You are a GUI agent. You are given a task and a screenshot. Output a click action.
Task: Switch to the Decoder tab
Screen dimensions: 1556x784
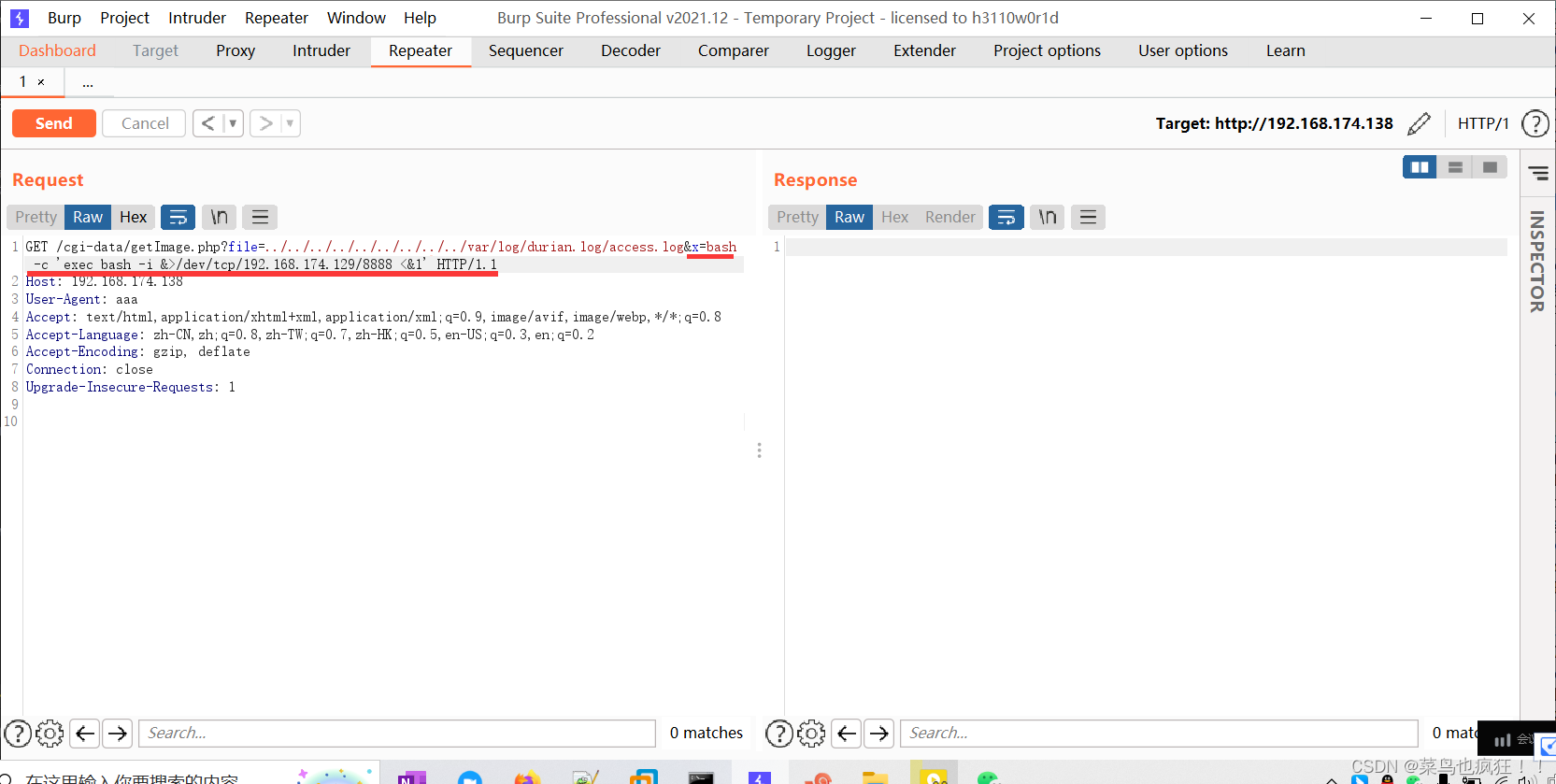[631, 50]
